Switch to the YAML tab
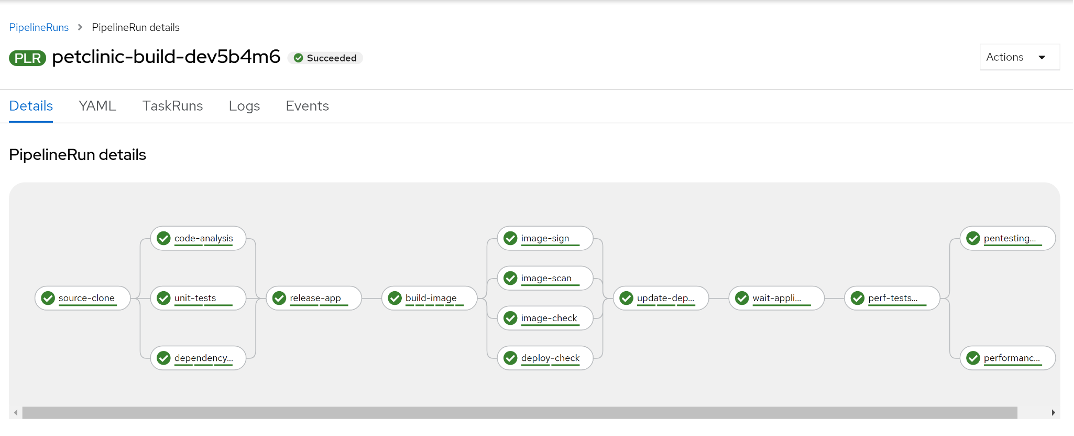1074x436 pixels. pyautogui.click(x=97, y=106)
